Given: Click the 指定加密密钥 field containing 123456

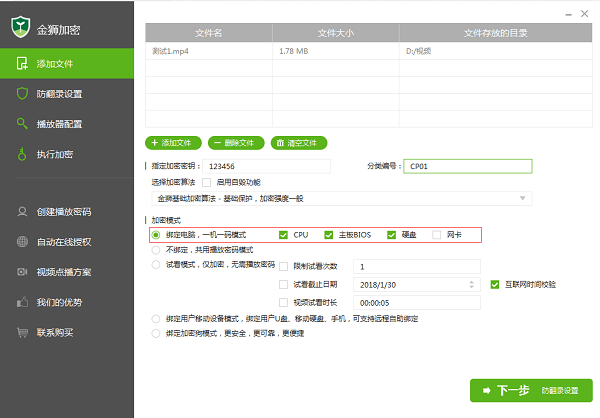Looking at the screenshot, I should pos(266,166).
